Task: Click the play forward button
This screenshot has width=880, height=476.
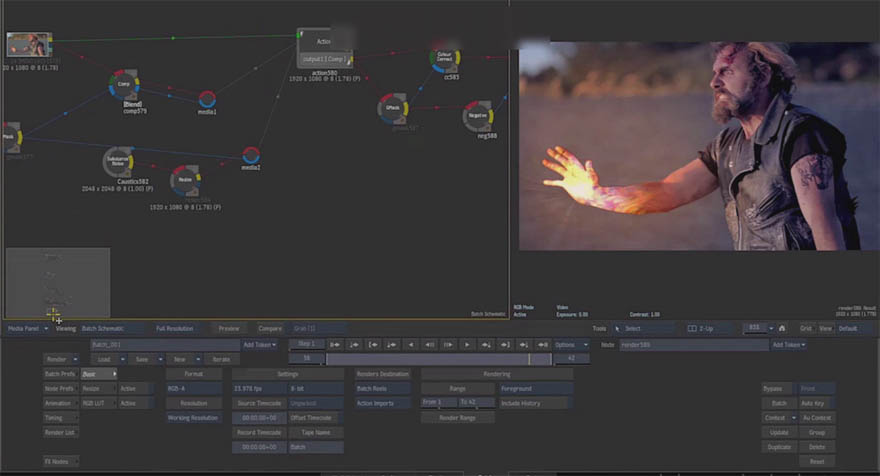Action: click(467, 345)
